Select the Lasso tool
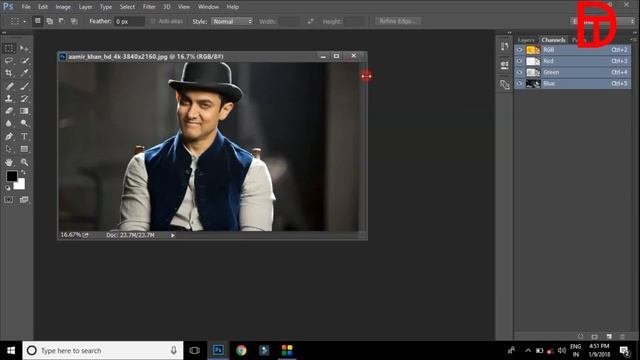640x360 pixels. (x=9, y=61)
